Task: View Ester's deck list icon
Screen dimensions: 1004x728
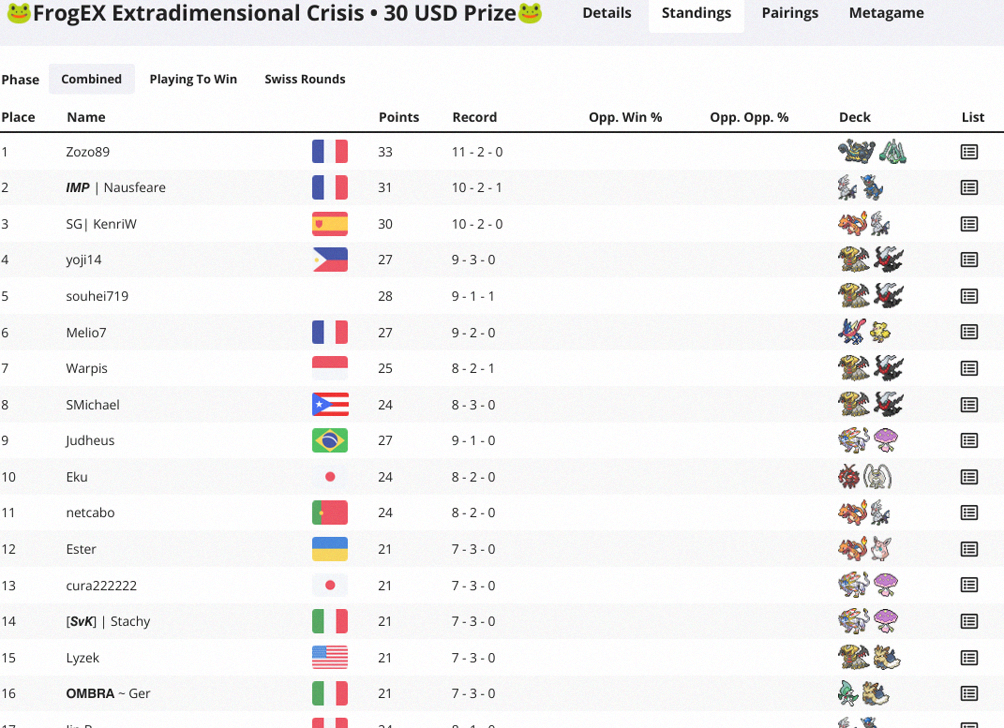Action: tap(969, 549)
